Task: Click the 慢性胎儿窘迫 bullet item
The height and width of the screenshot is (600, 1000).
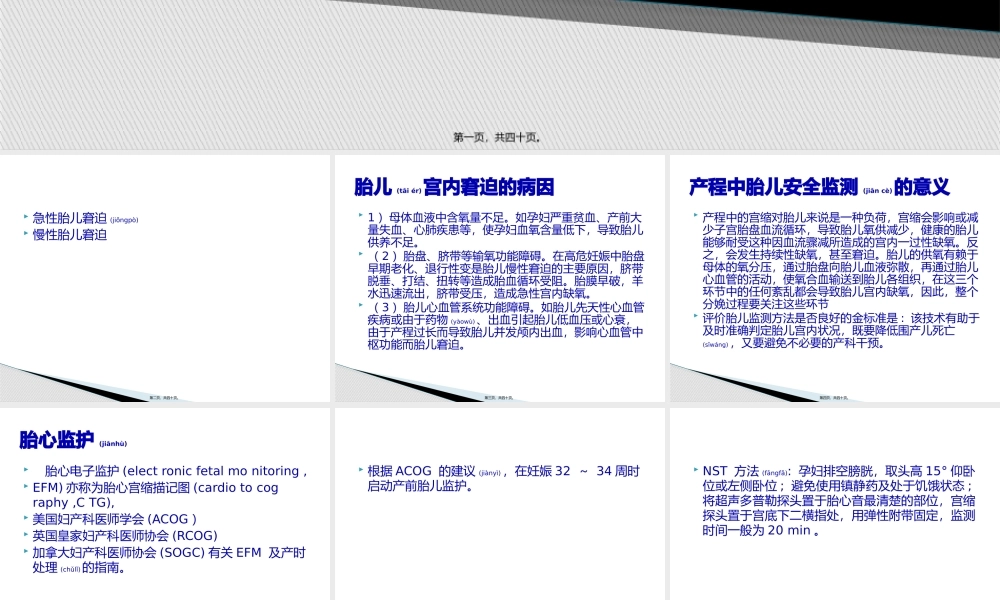Action: coord(67,235)
